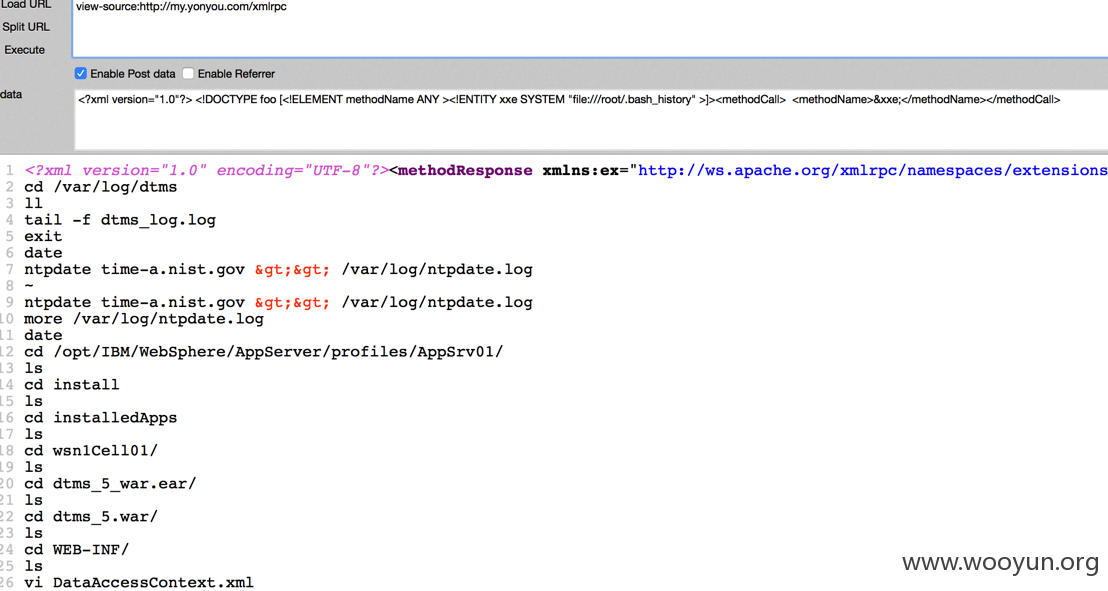Click the 'cd WEB-INF/' line
1108x591 pixels.
(x=76, y=549)
